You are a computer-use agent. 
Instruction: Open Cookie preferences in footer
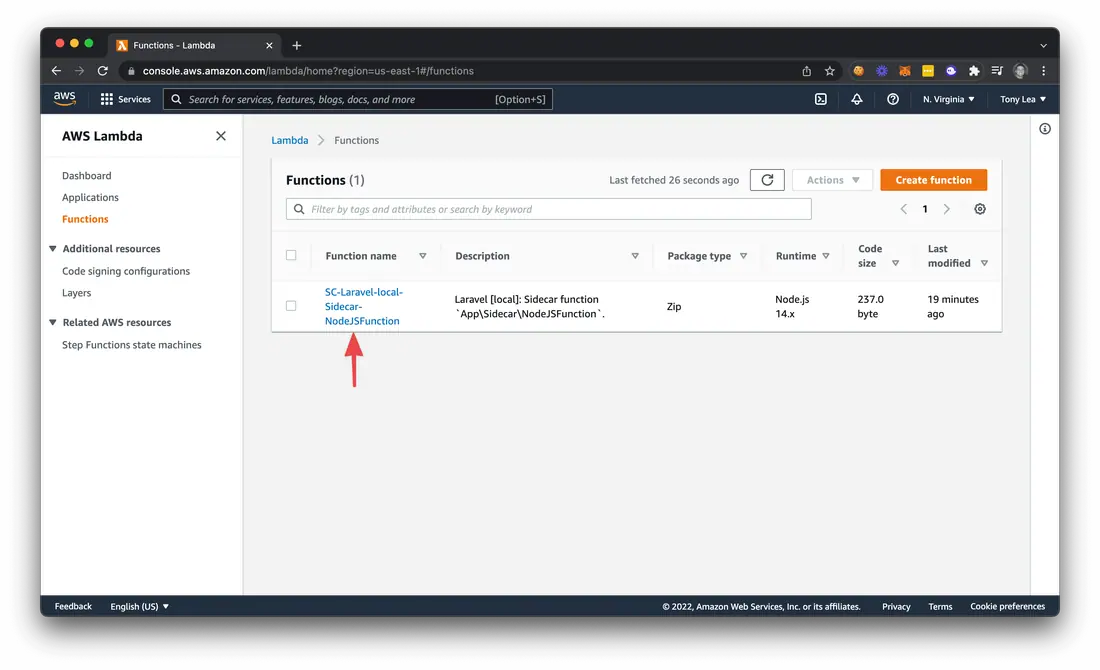1007,606
